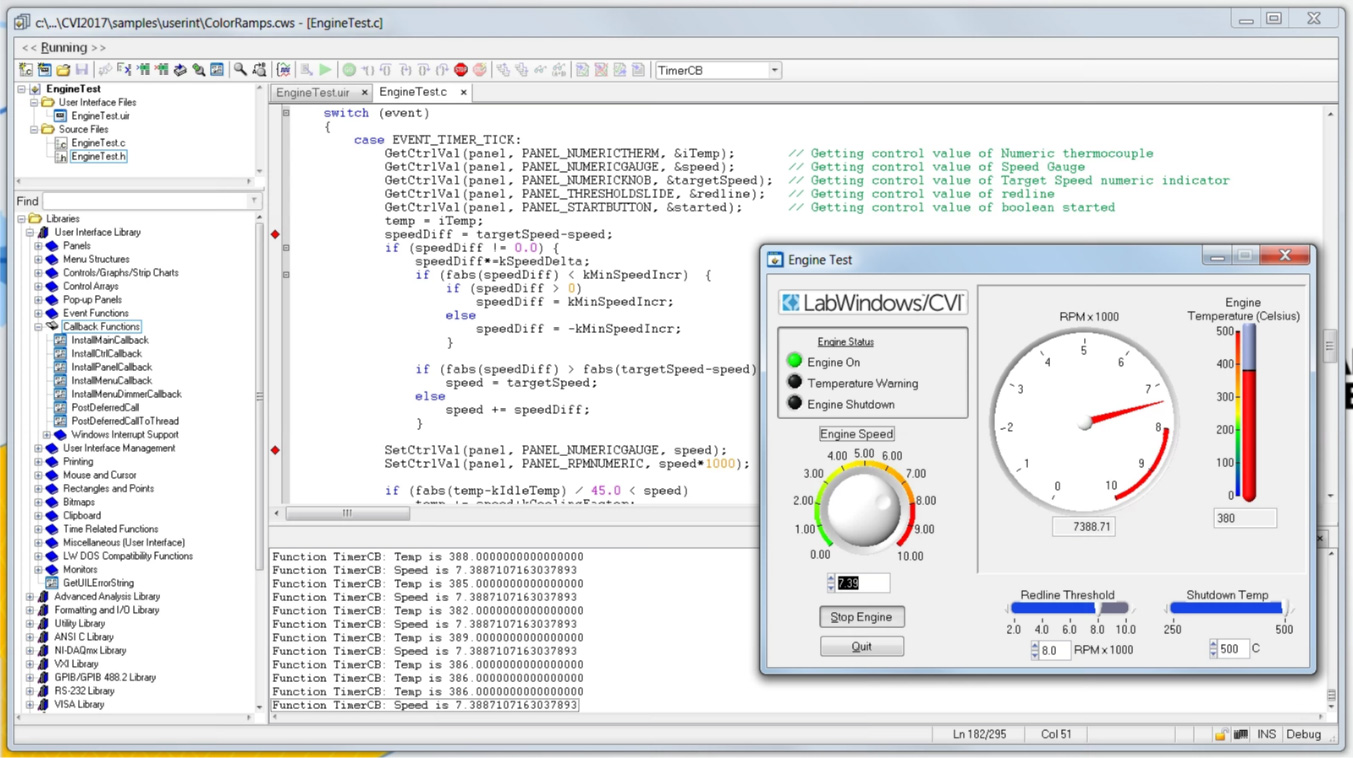1353x758 pixels.
Task: Click the Find magnifying glass toolbar icon
Action: (x=239, y=70)
